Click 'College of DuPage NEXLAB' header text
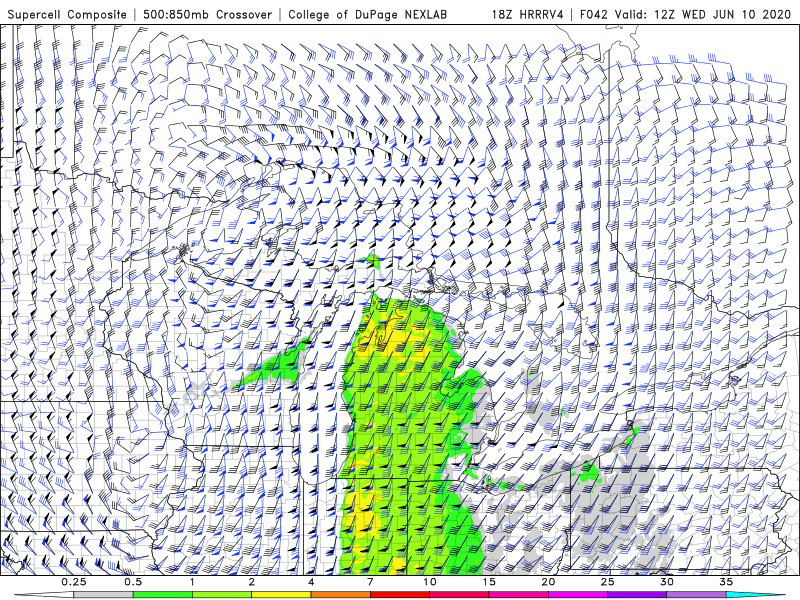The width and height of the screenshot is (800, 600). tap(367, 14)
